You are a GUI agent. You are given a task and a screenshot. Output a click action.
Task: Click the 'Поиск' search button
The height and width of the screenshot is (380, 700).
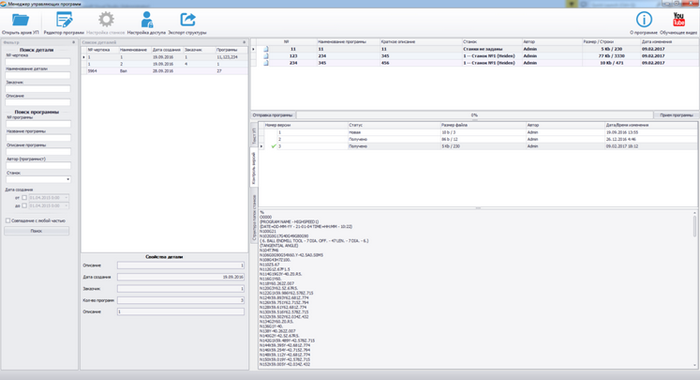[x=37, y=231]
